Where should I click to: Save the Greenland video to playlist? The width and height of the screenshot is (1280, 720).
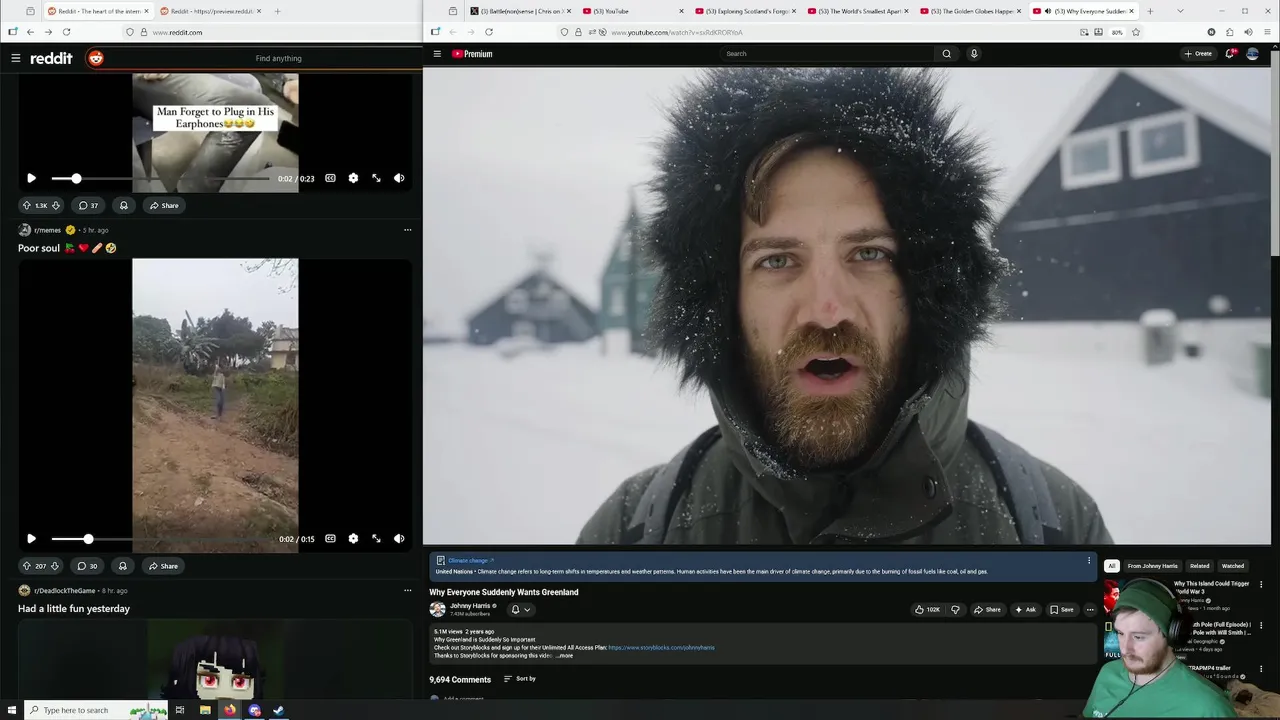[1061, 609]
